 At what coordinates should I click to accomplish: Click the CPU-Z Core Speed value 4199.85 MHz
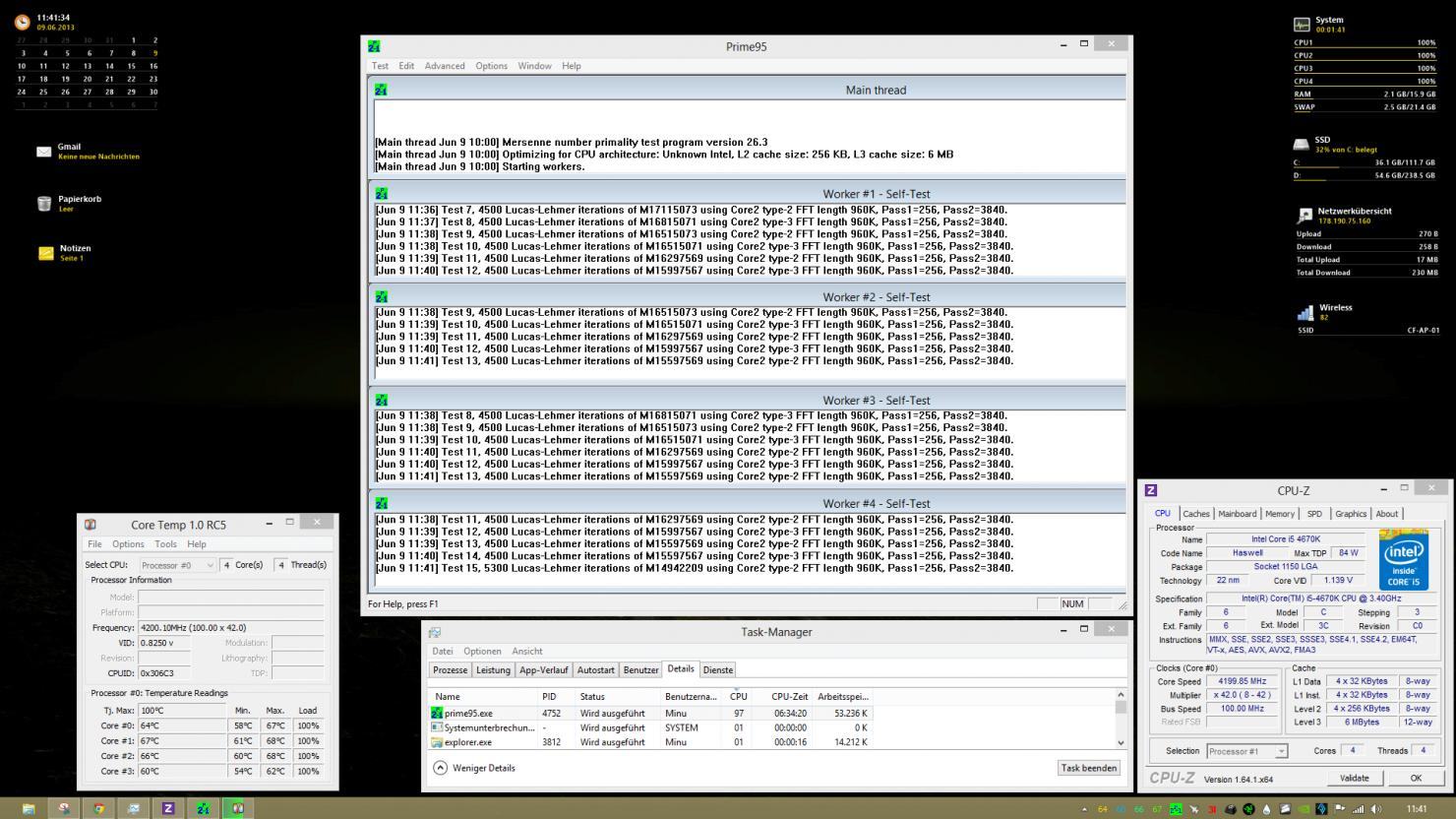[1242, 681]
